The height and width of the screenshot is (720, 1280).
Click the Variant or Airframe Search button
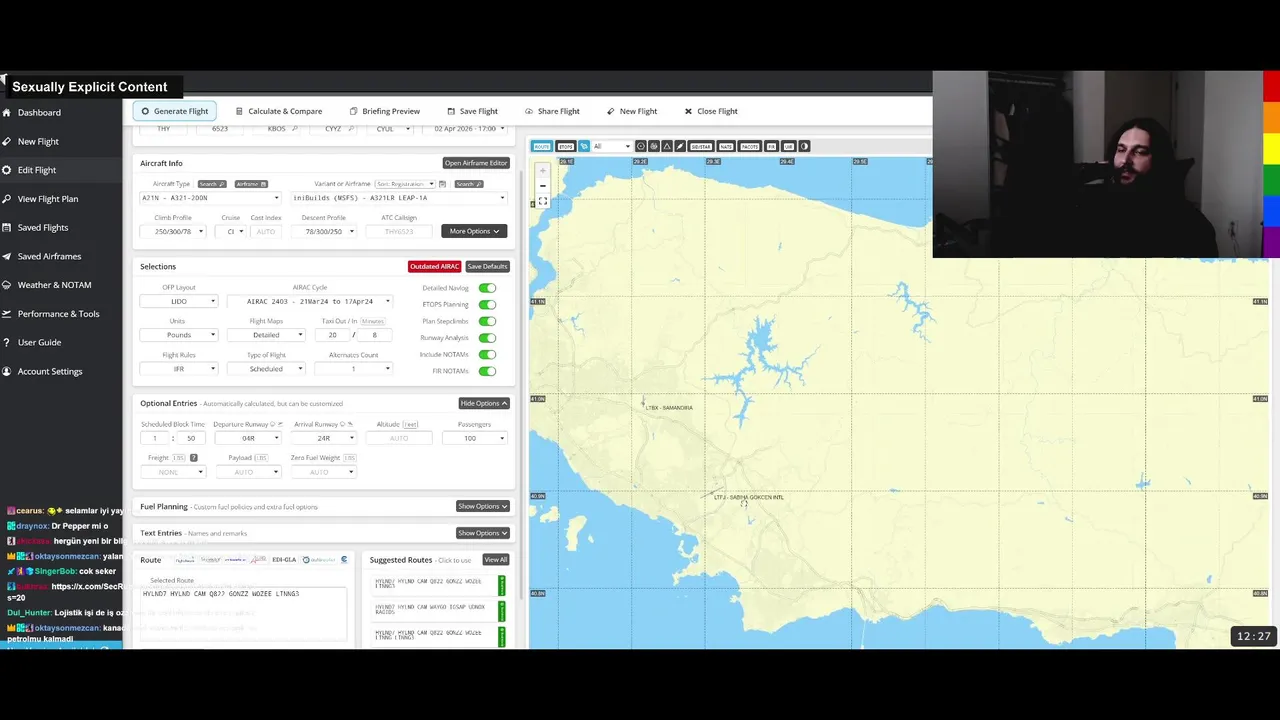[x=469, y=184]
